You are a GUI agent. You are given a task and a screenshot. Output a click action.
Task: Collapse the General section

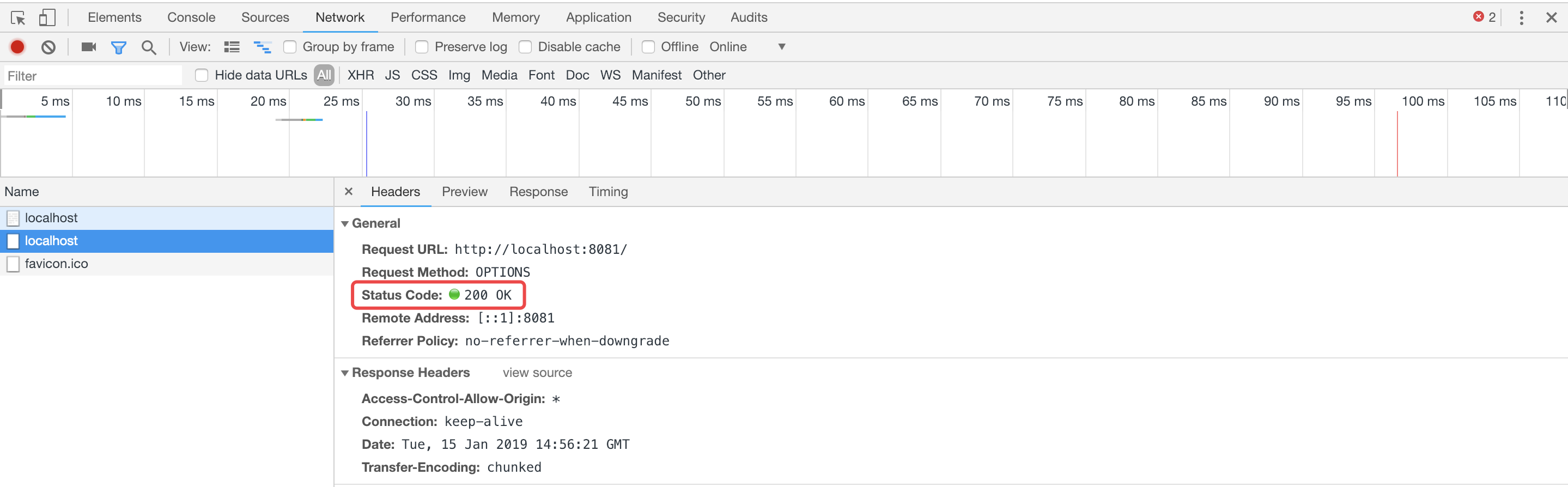pos(345,223)
